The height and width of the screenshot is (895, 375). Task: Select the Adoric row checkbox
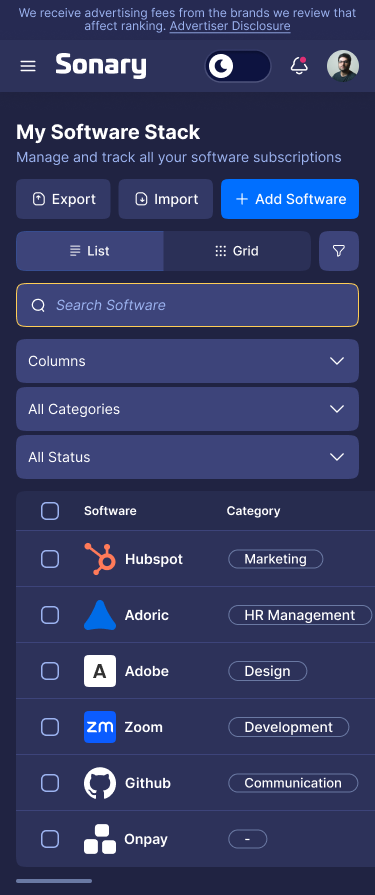50,615
